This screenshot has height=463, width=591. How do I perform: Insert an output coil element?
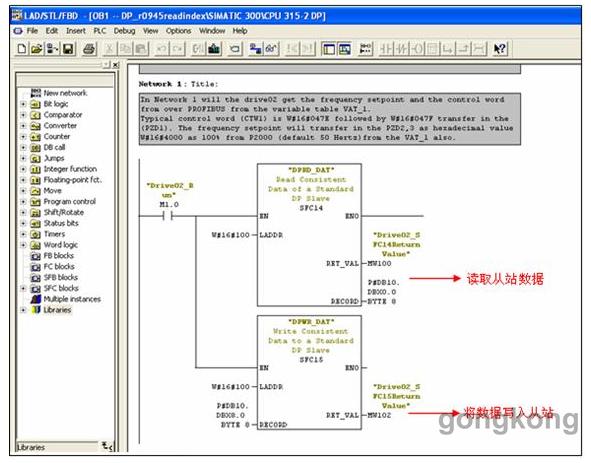pyautogui.click(x=417, y=49)
